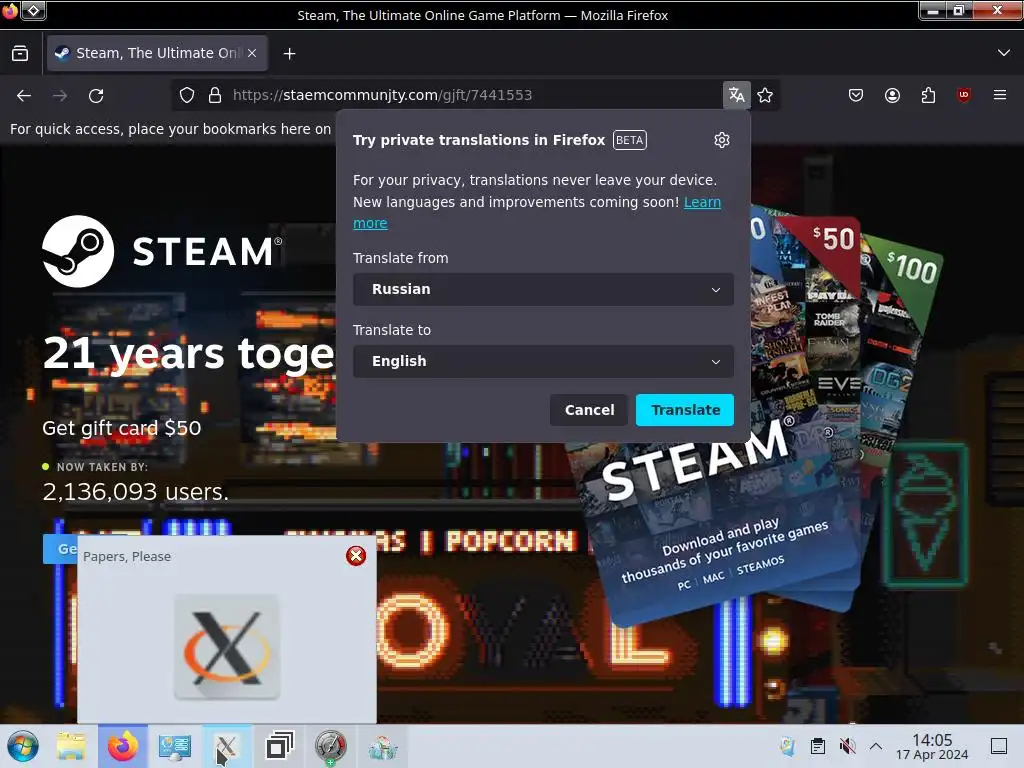Open the Save to Pocket icon

856,95
